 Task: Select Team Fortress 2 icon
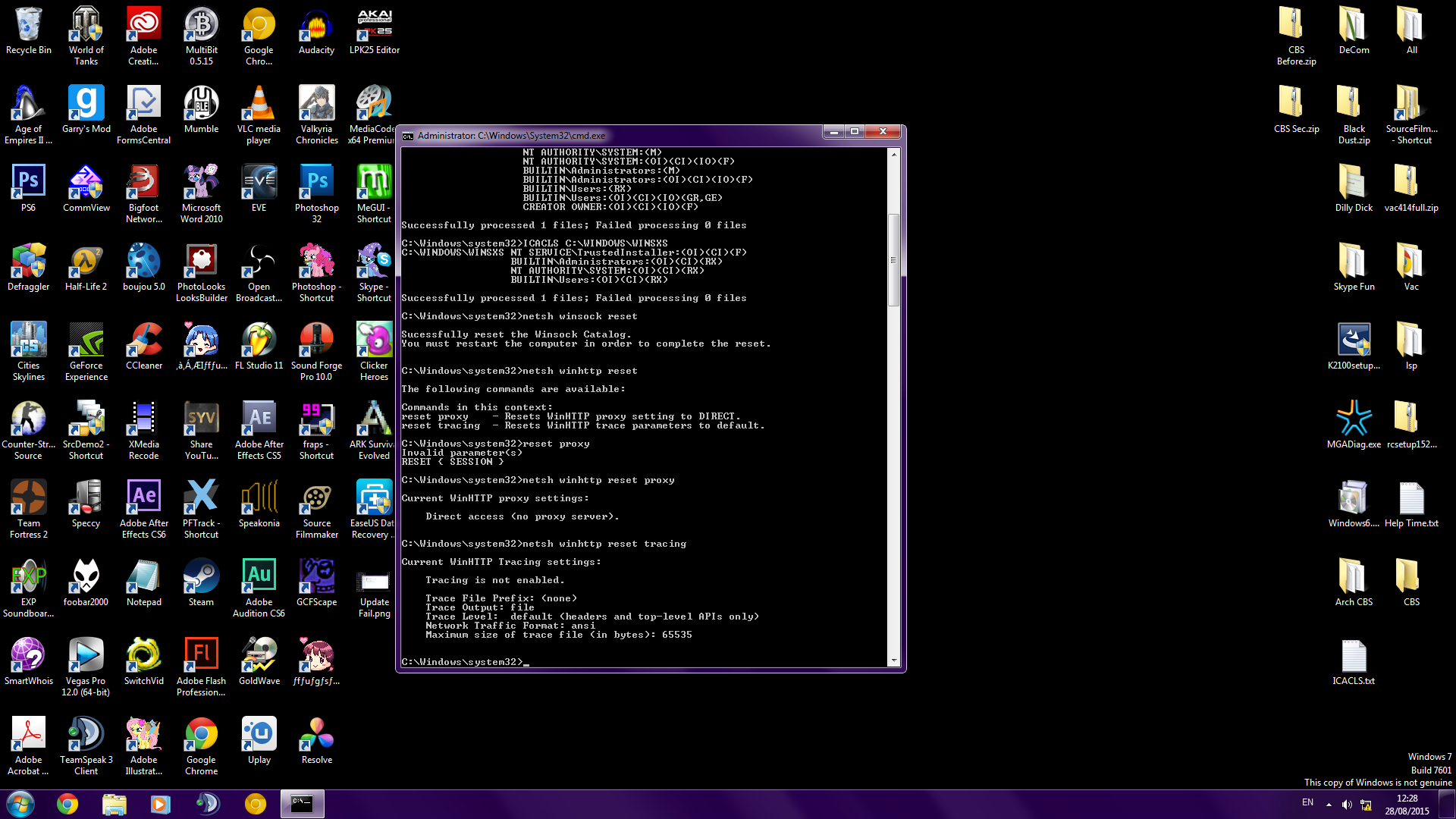(28, 509)
